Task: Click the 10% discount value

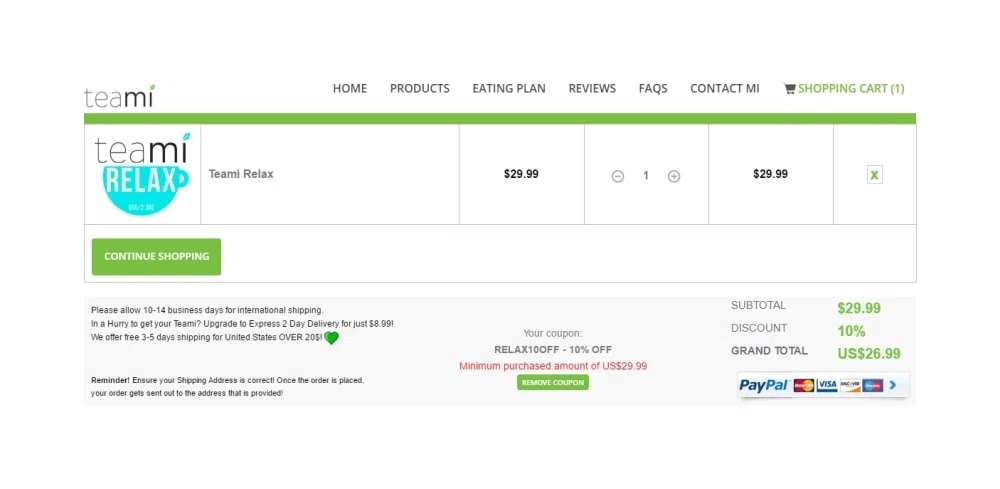Action: [851, 332]
